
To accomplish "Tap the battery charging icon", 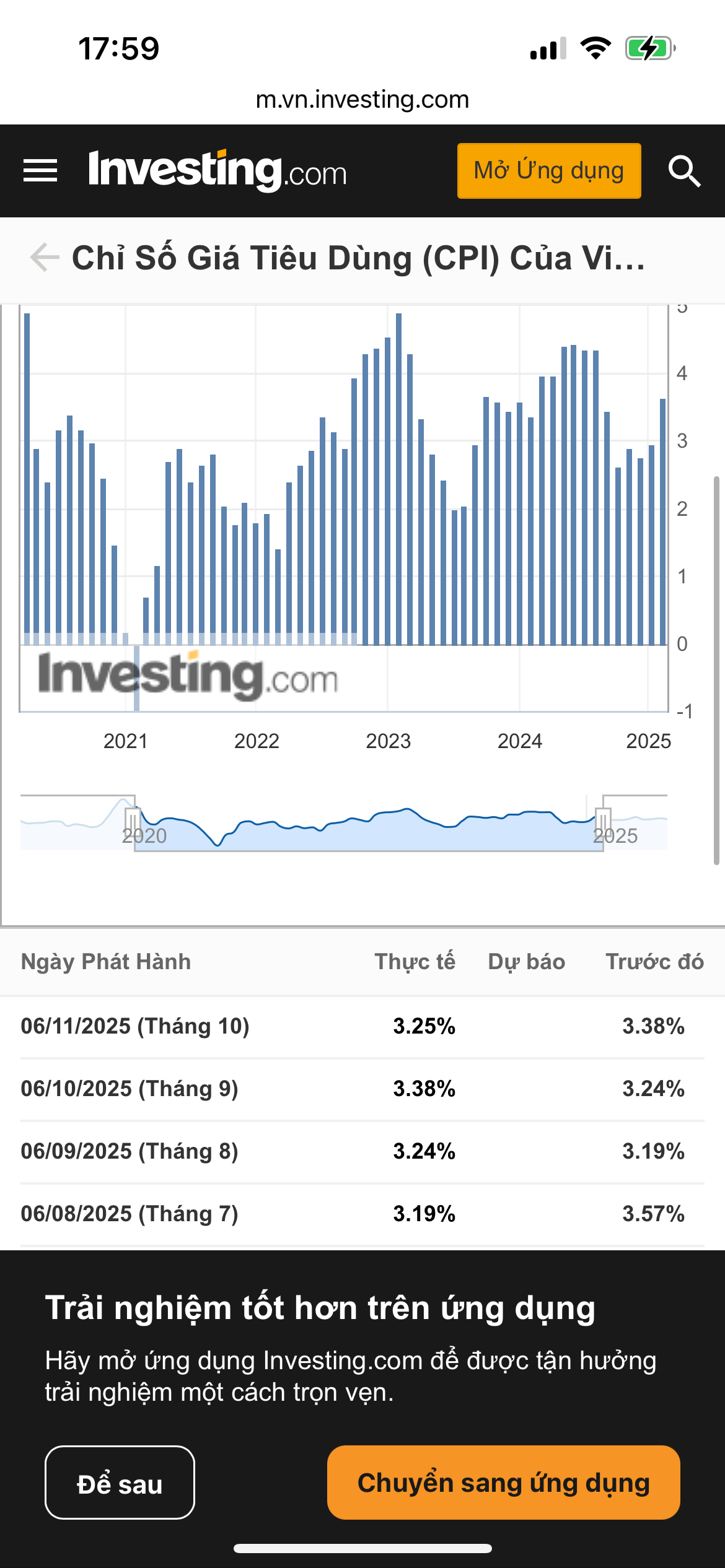I will pyautogui.click(x=649, y=48).
